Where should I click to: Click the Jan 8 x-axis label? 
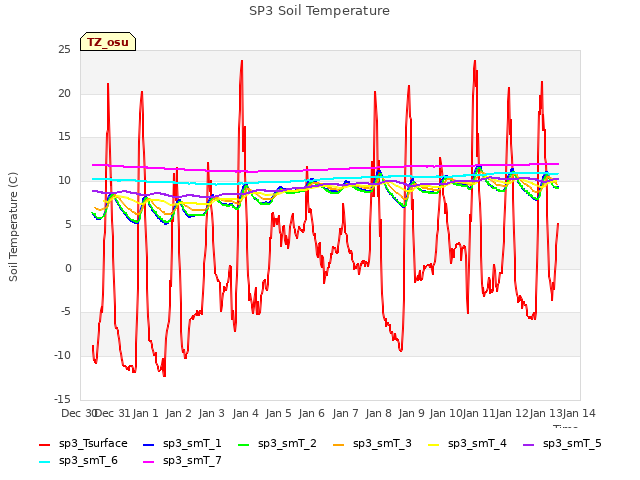tap(378, 413)
